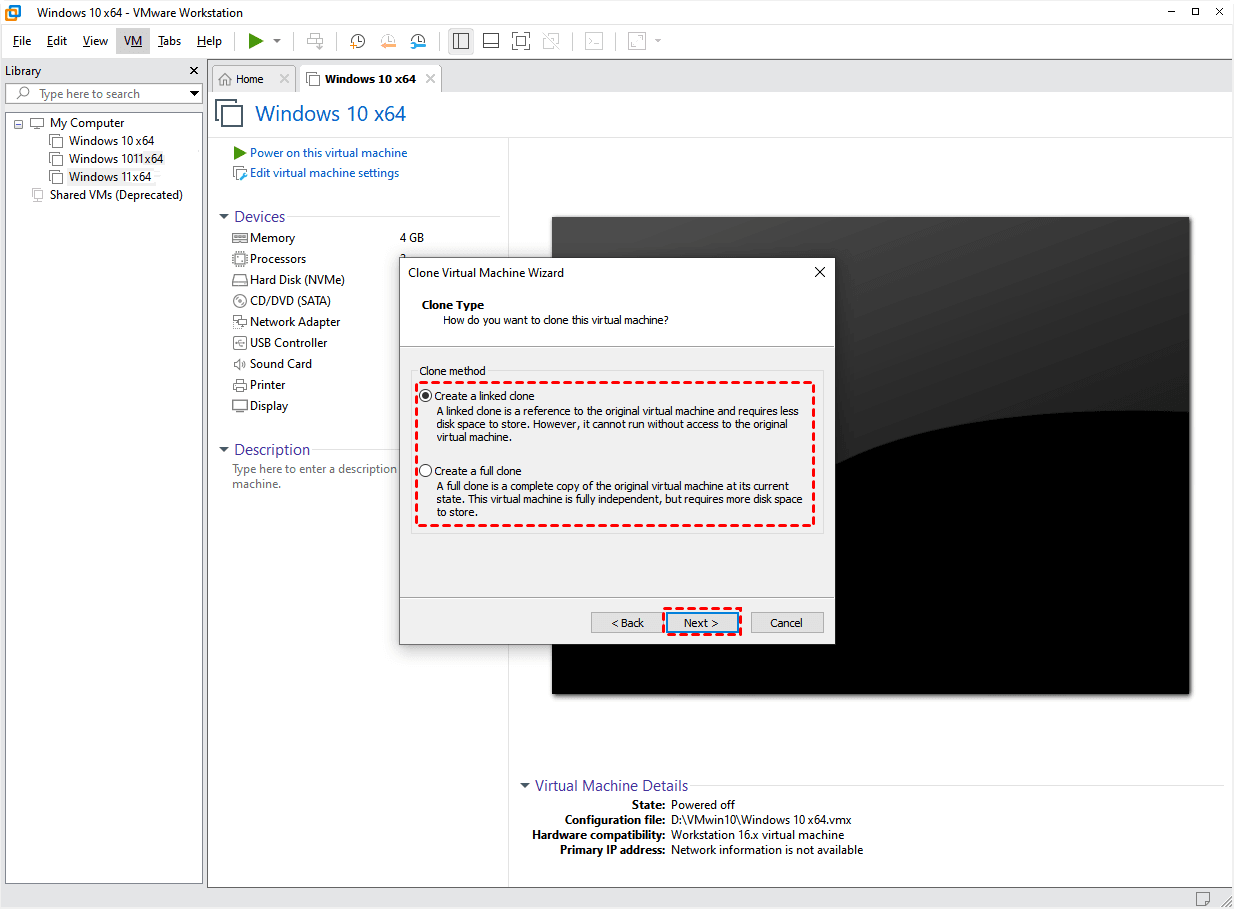Viewport: 1234px width, 909px height.
Task: Click Power on this virtual machine link
Action: tap(328, 153)
